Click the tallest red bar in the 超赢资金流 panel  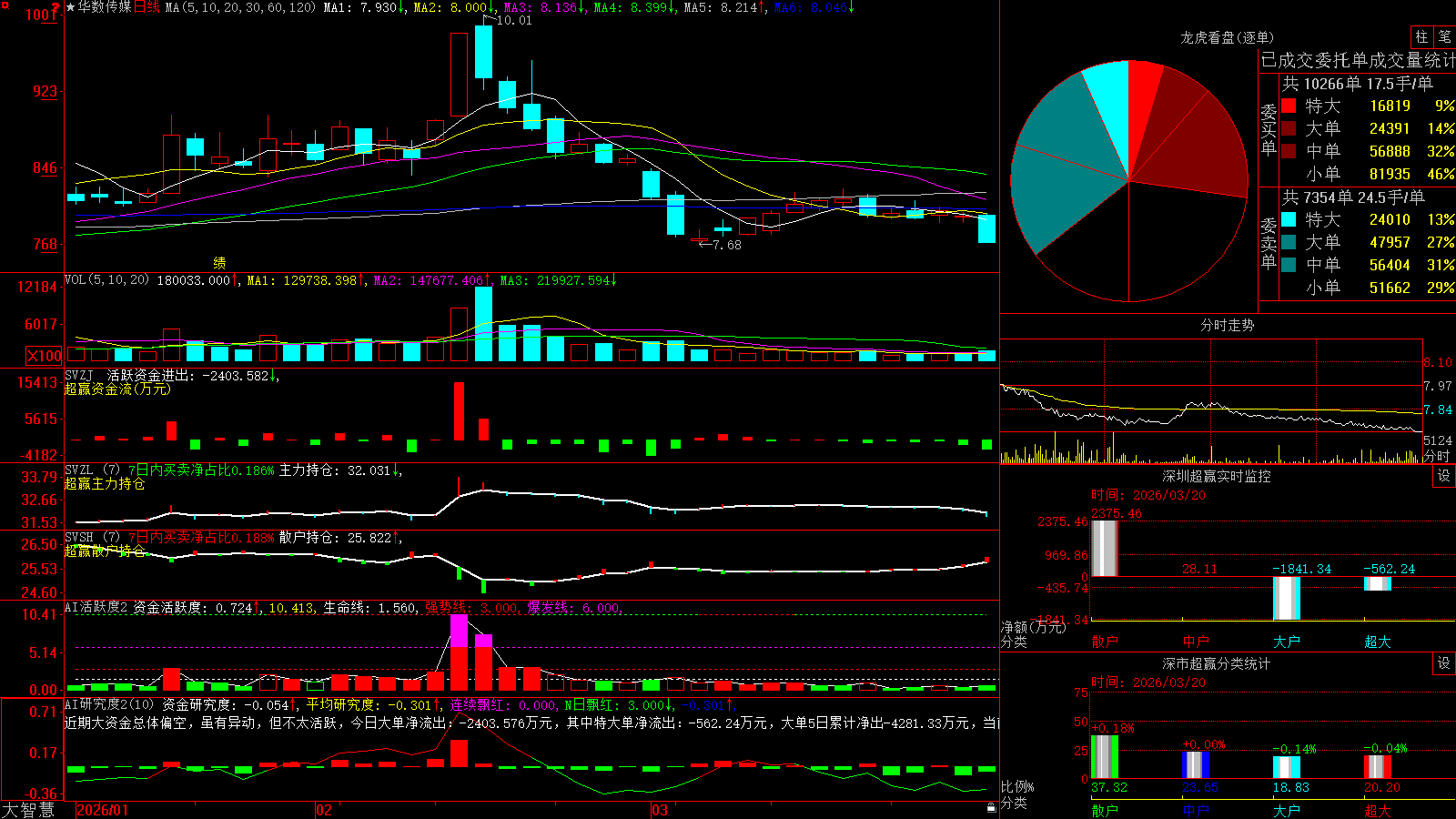(x=459, y=411)
